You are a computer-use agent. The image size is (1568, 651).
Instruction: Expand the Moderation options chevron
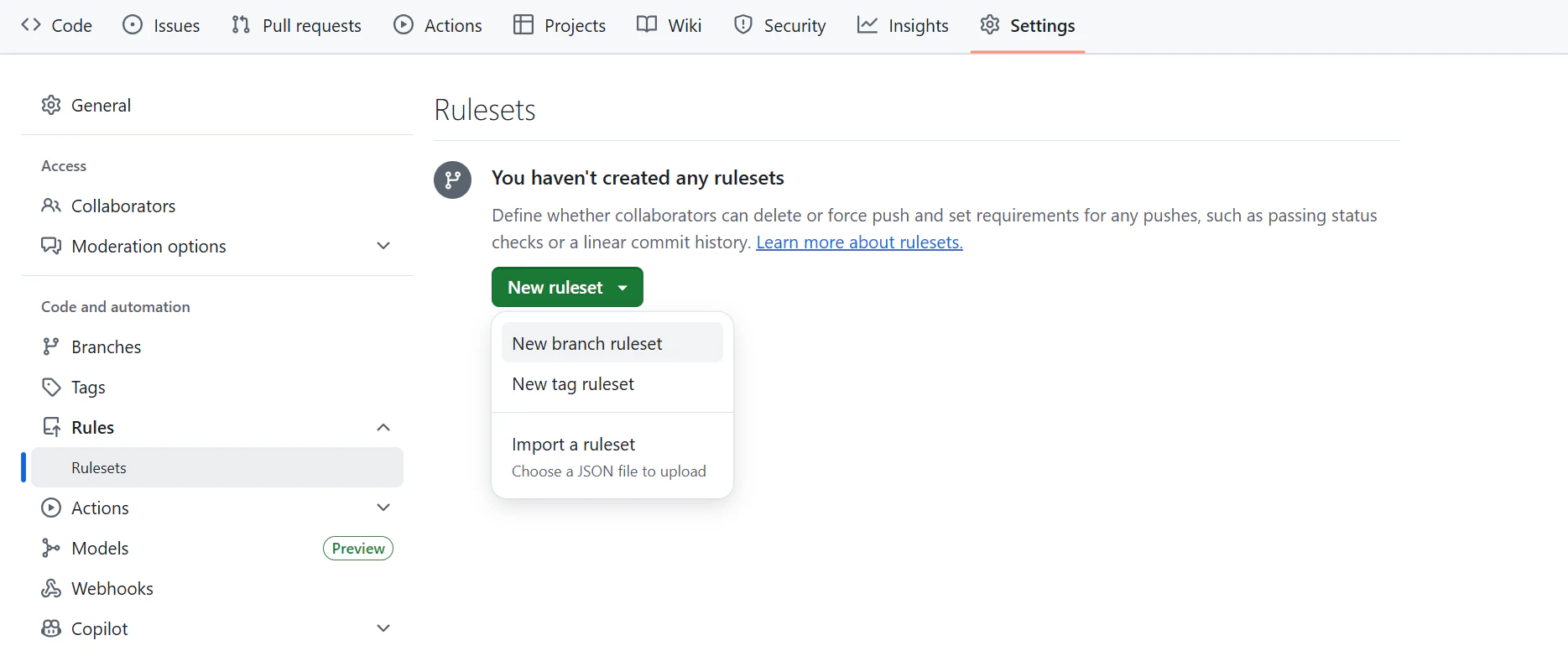tap(383, 246)
